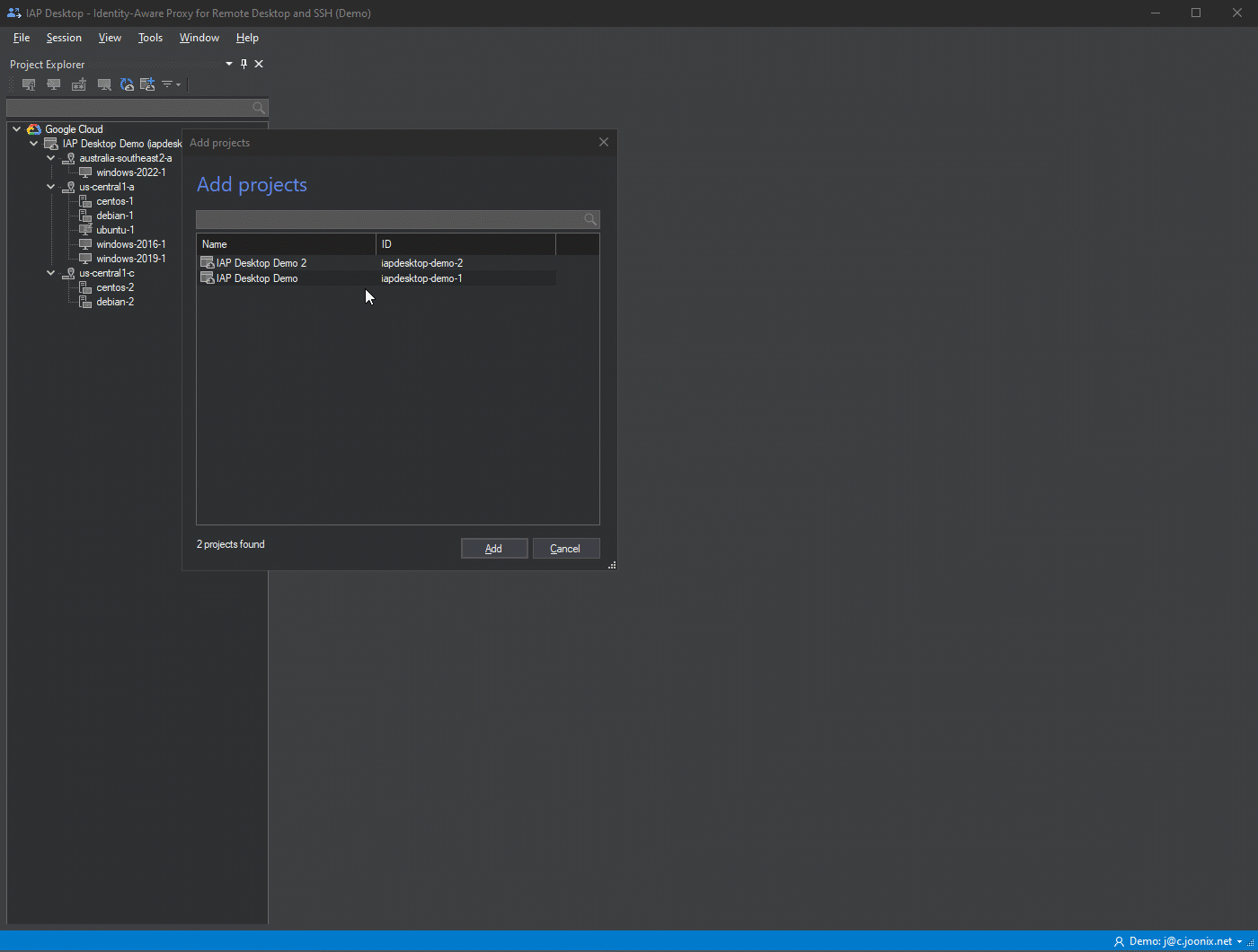1258x952 pixels.
Task: Click the centos-2 server icon
Action: pyautogui.click(x=85, y=287)
